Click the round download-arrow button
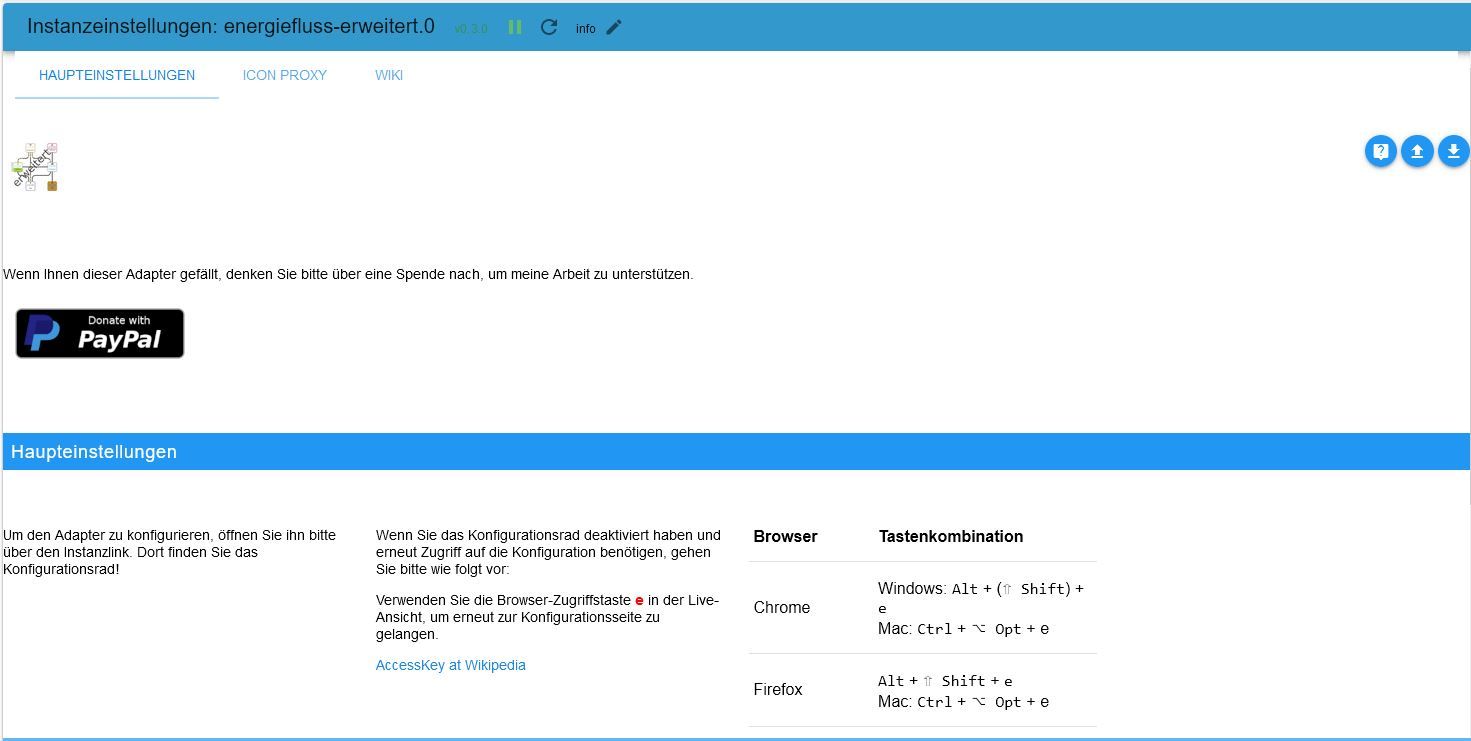 tap(1454, 151)
